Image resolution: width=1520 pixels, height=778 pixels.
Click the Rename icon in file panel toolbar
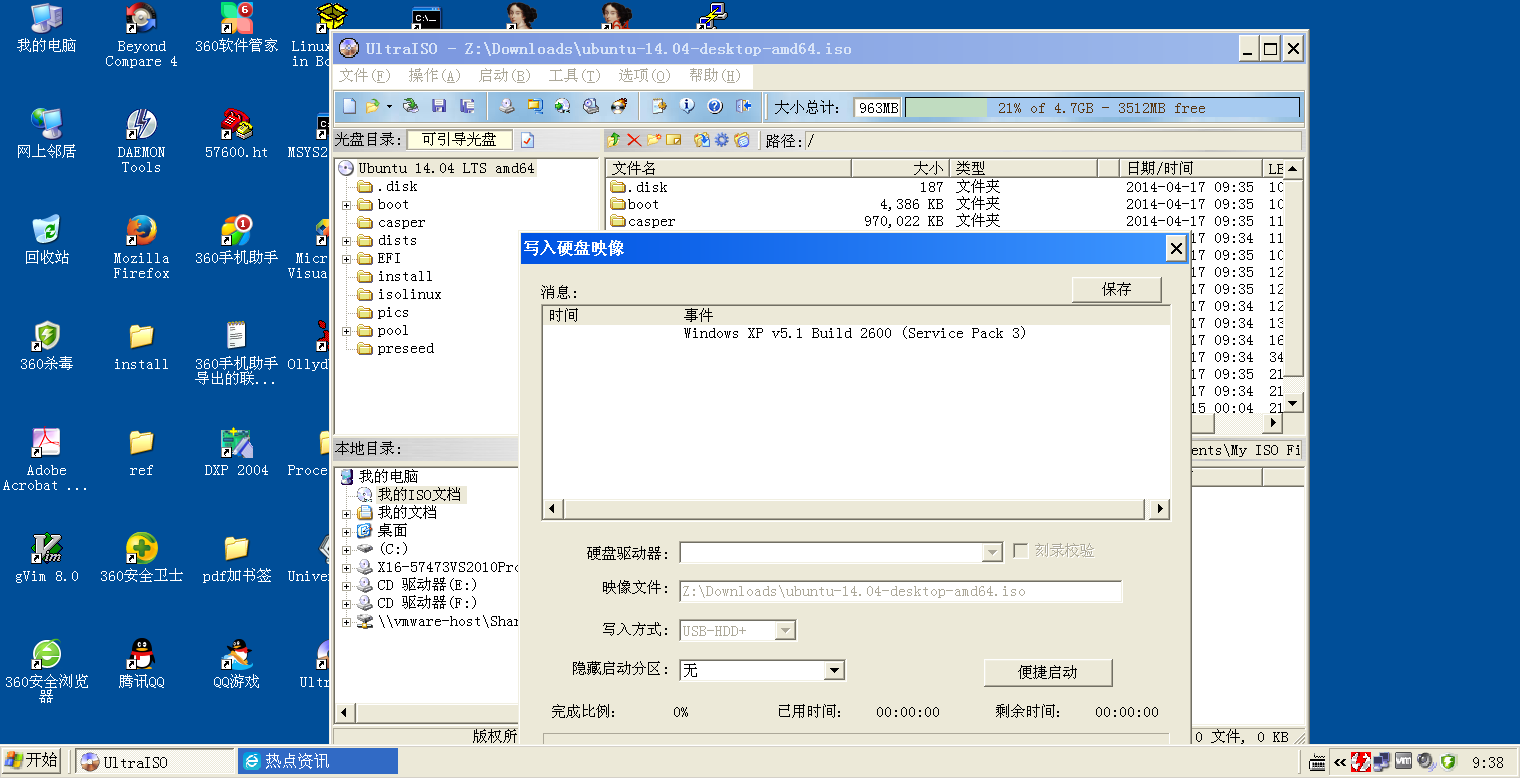click(674, 140)
